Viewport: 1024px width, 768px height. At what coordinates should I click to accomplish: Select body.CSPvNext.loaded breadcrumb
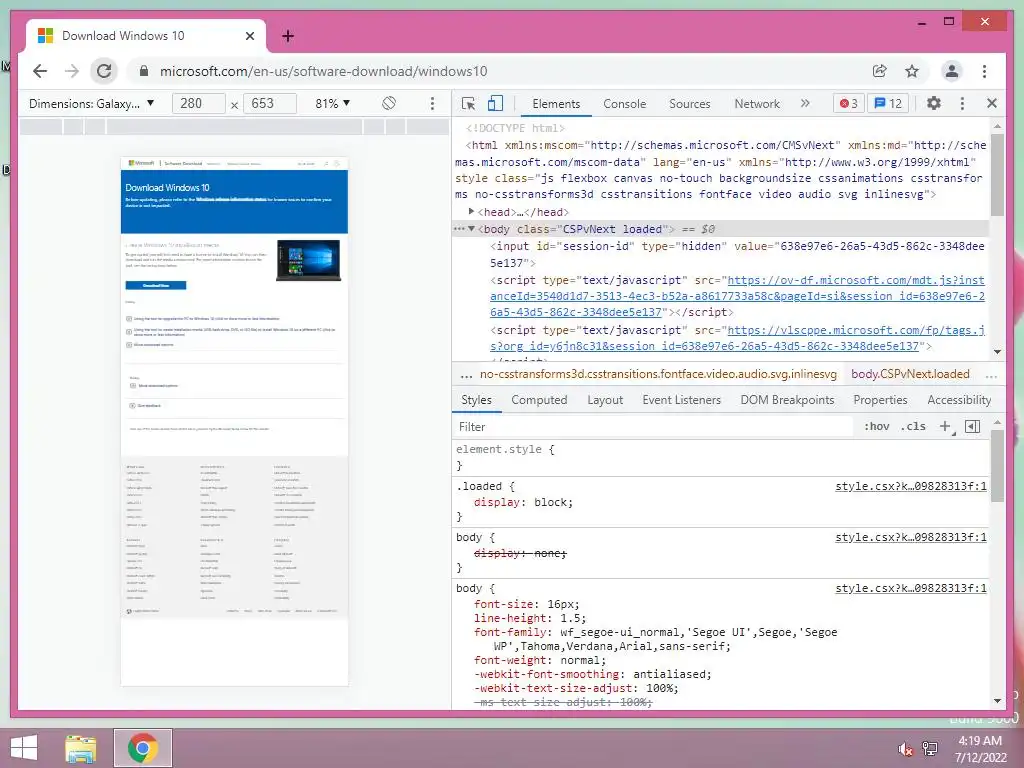click(x=910, y=374)
